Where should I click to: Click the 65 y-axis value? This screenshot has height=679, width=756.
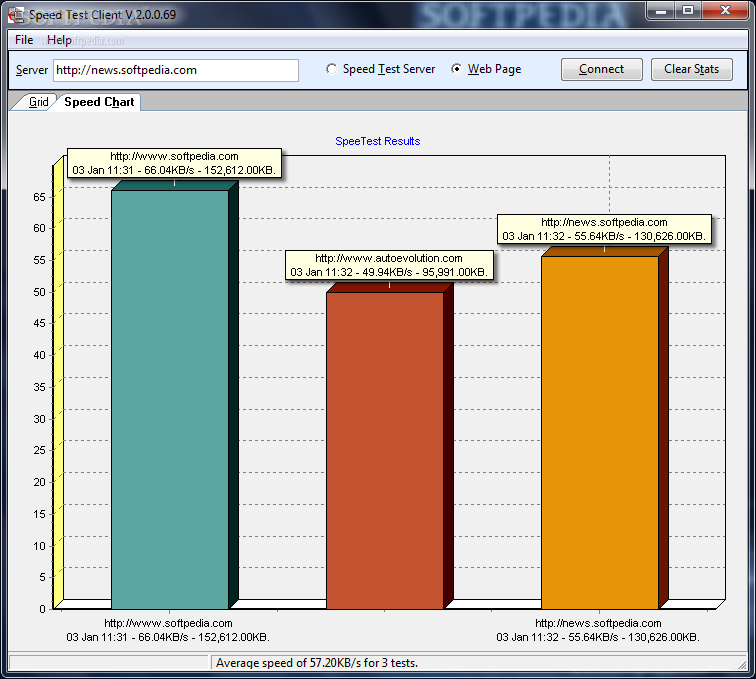click(40, 197)
